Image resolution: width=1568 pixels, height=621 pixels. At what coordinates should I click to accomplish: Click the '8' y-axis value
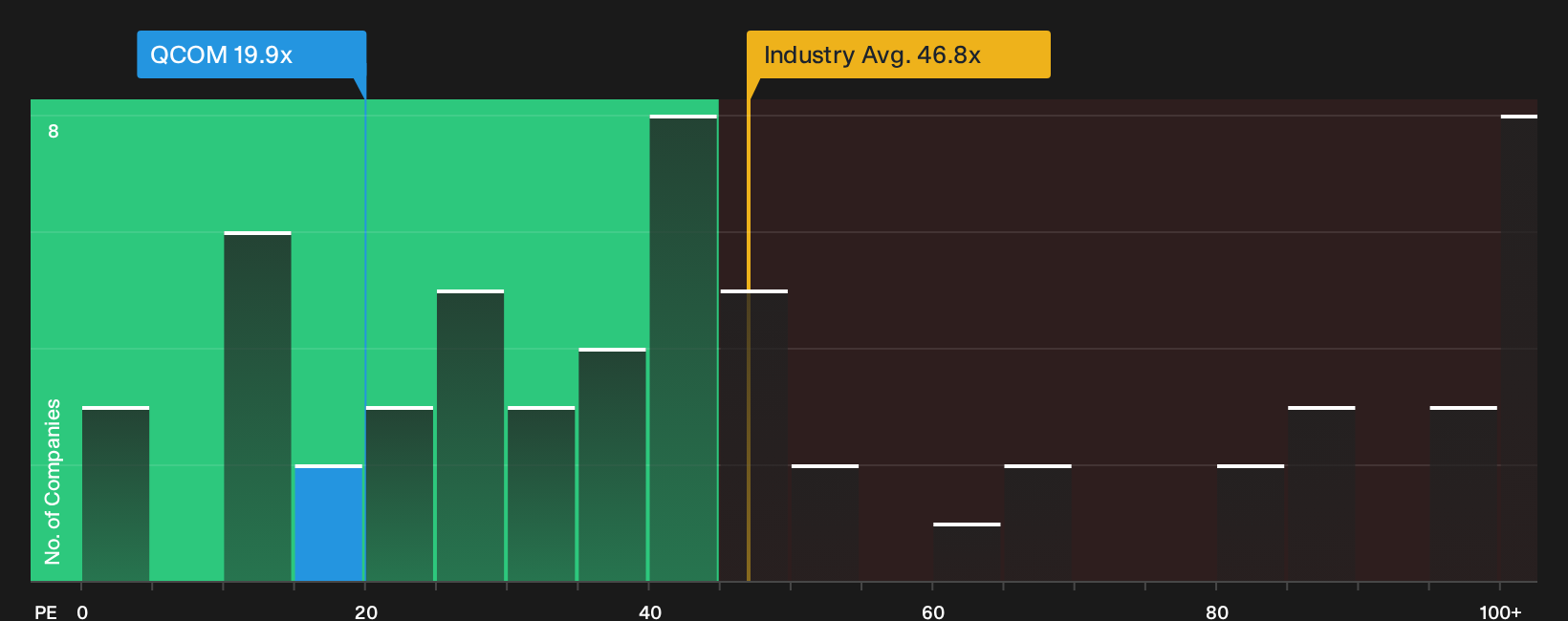54,131
